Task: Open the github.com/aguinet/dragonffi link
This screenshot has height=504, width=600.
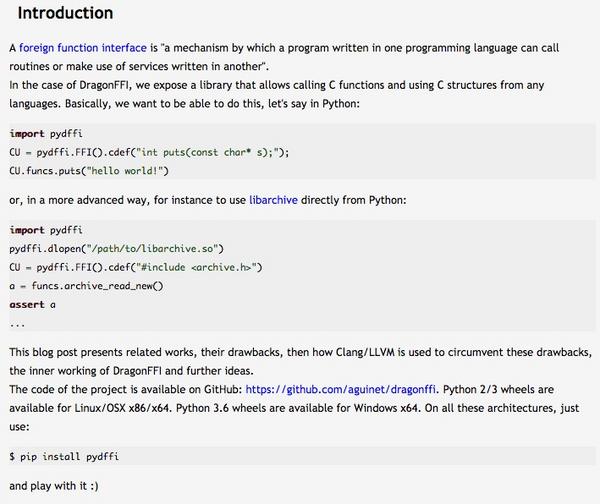Action: point(340,390)
